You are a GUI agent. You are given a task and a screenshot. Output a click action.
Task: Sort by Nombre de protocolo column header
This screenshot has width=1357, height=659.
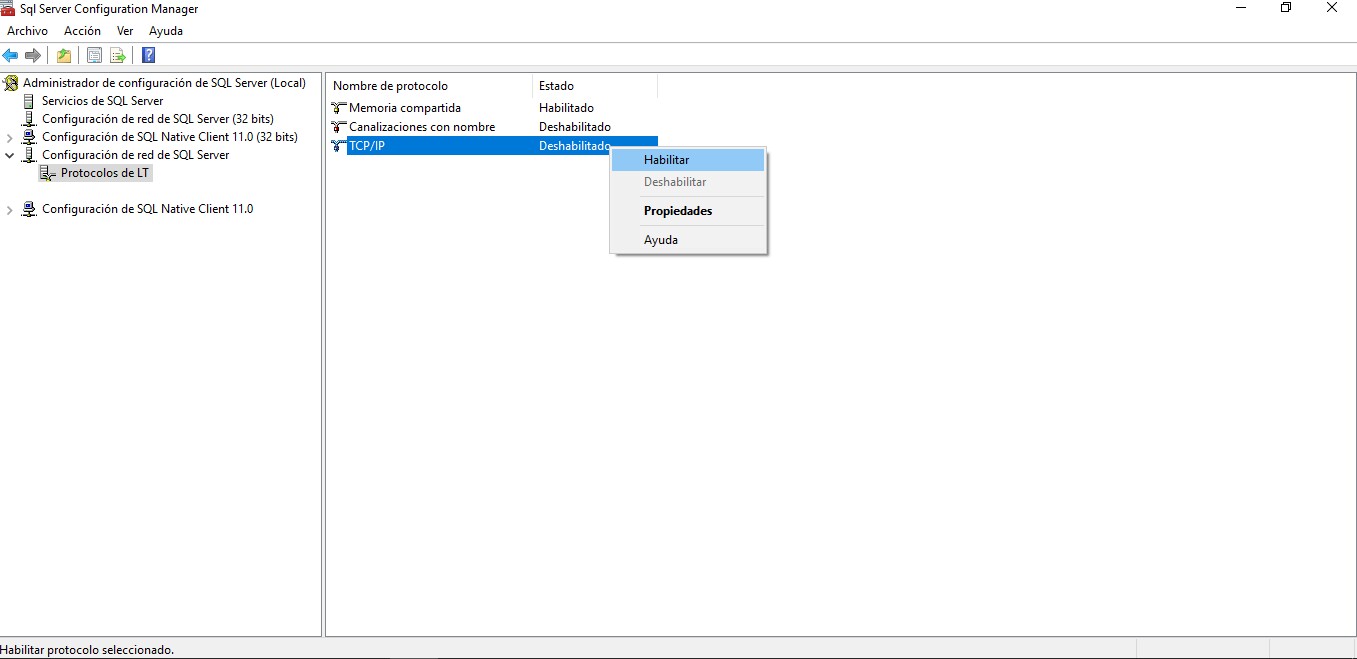coord(430,86)
